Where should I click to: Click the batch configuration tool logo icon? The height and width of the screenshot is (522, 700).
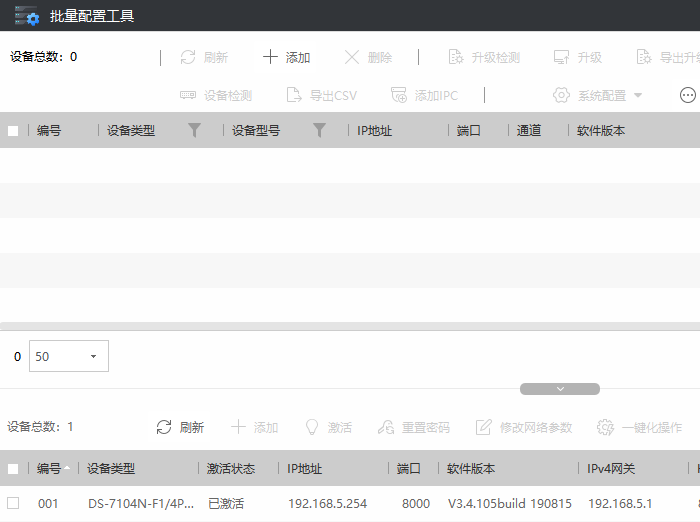click(27, 16)
